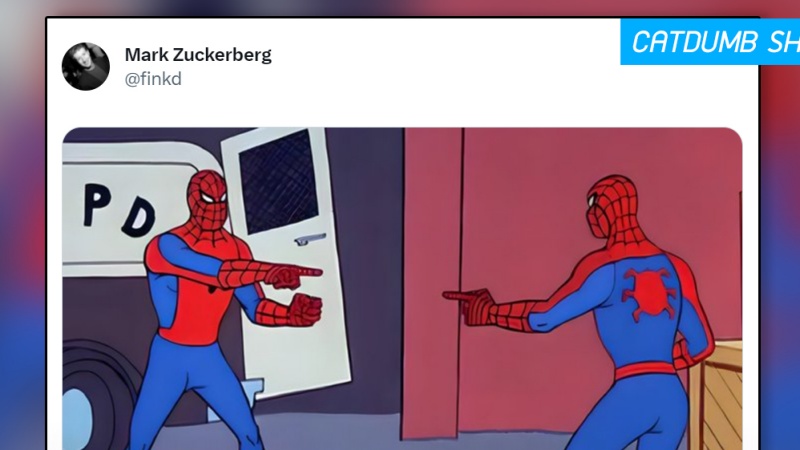Click the left Spider-Man's pointing finger
The width and height of the screenshot is (800, 450).
click(x=308, y=273)
